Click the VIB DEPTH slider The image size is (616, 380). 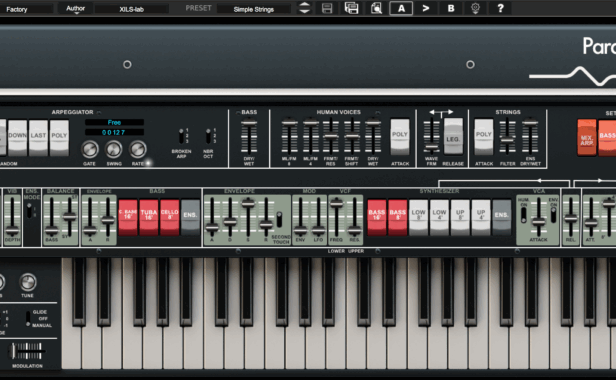(x=12, y=216)
